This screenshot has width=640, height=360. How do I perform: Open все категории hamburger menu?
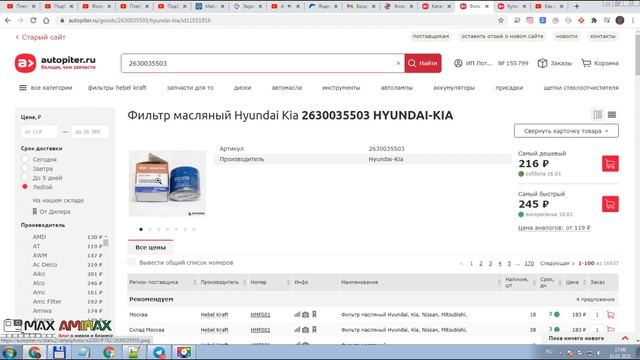click(23, 88)
